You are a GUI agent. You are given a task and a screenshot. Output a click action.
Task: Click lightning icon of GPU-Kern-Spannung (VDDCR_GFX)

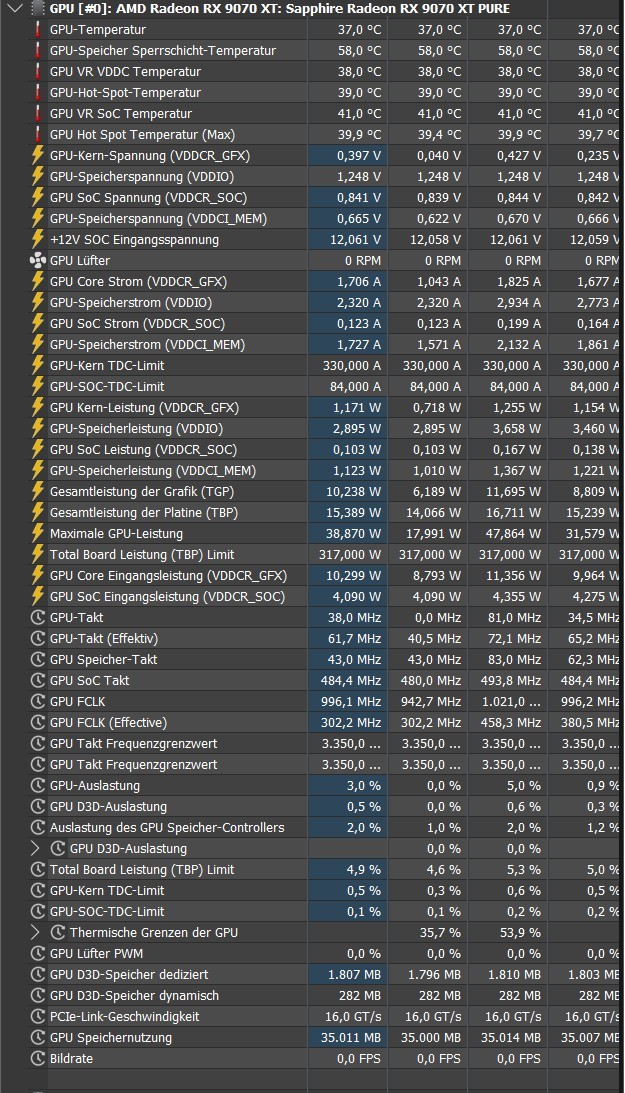pyautogui.click(x=38, y=155)
